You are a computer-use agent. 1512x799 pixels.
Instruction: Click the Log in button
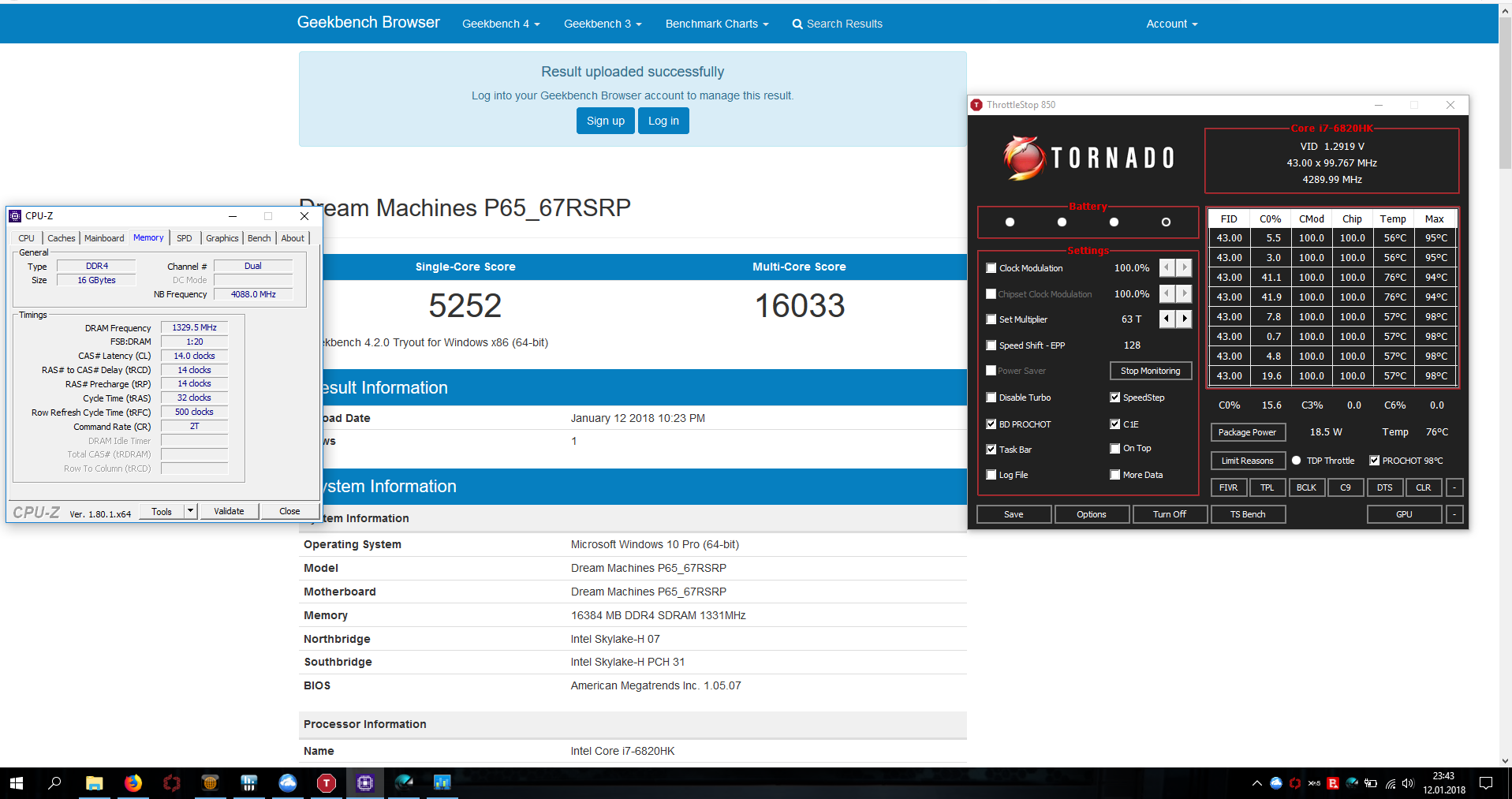[x=663, y=121]
